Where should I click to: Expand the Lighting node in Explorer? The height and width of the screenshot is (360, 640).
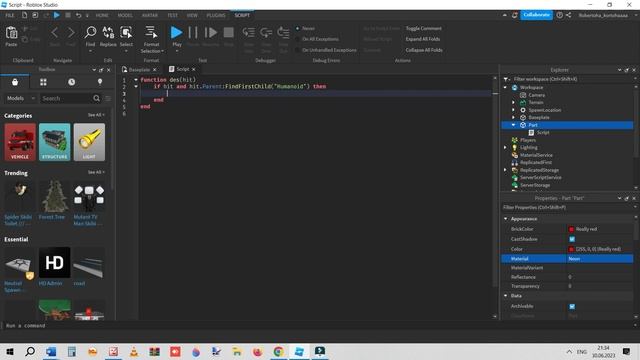tap(505, 147)
